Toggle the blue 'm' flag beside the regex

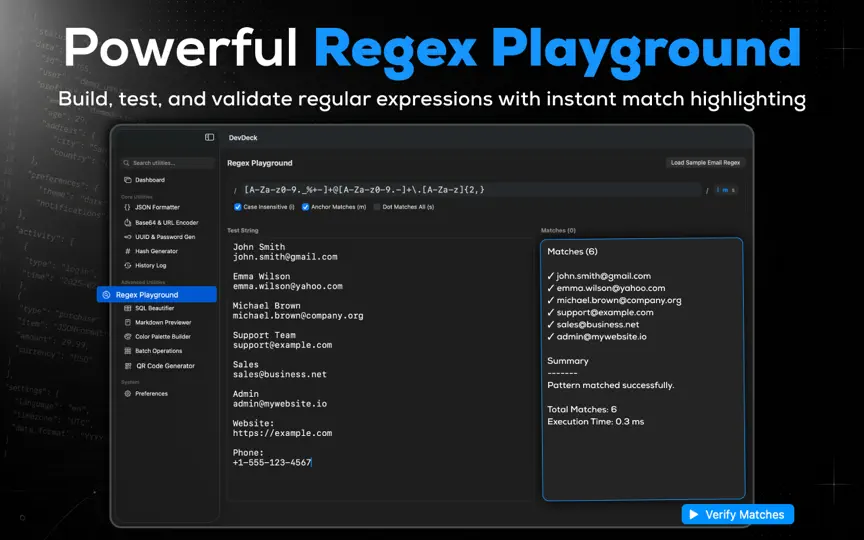[x=725, y=190]
